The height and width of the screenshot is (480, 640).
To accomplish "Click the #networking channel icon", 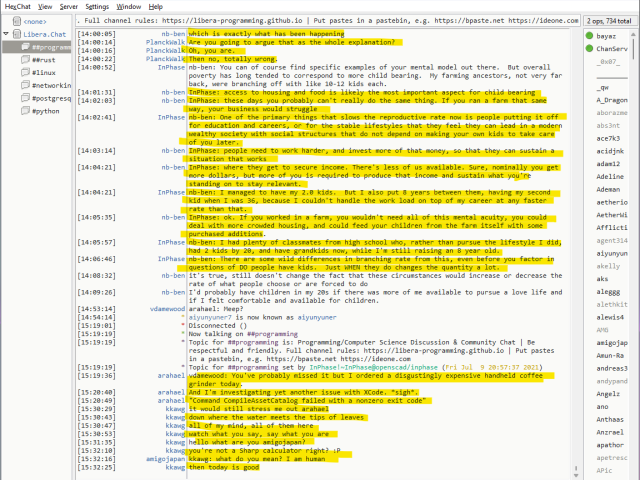I will point(25,86).
